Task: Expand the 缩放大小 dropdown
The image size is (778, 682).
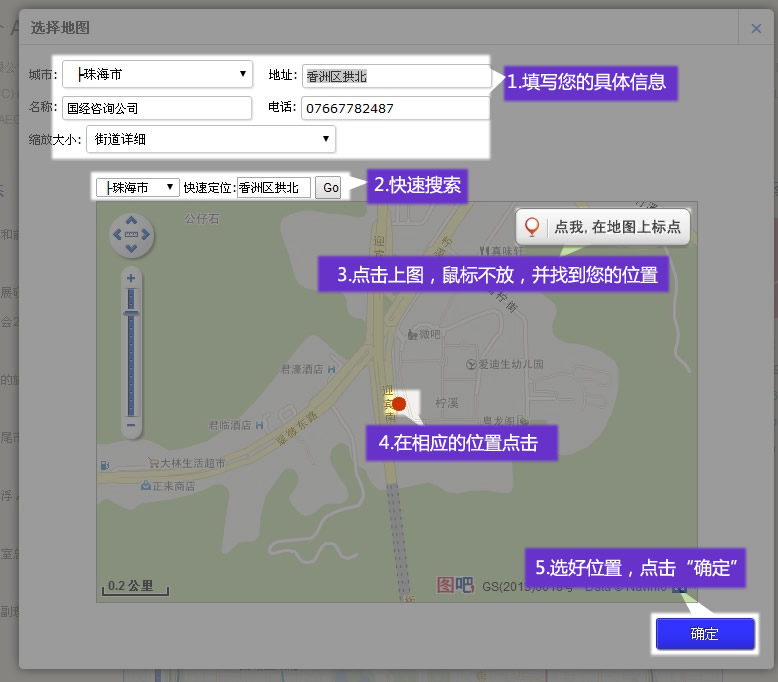Action: click(210, 139)
